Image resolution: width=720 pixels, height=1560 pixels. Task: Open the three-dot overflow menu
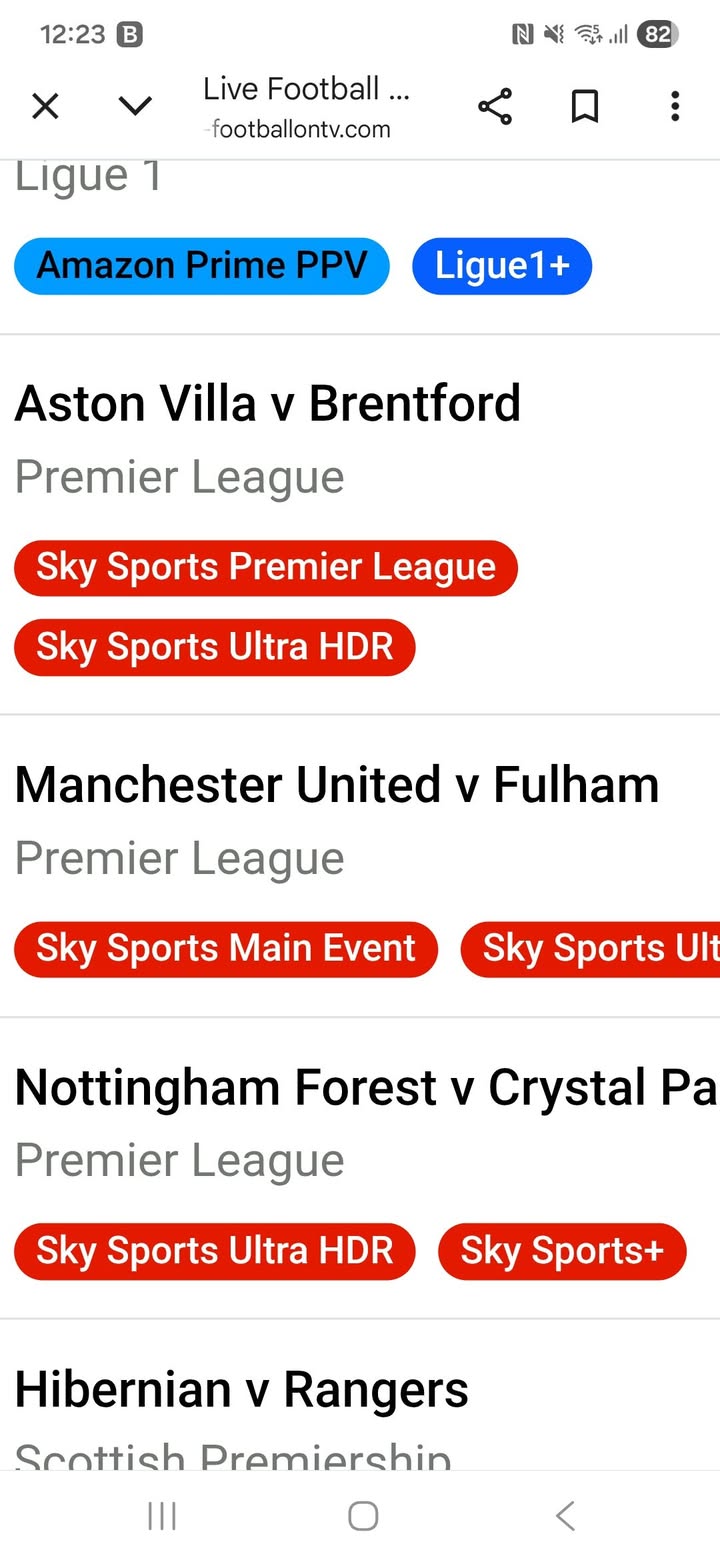(675, 105)
